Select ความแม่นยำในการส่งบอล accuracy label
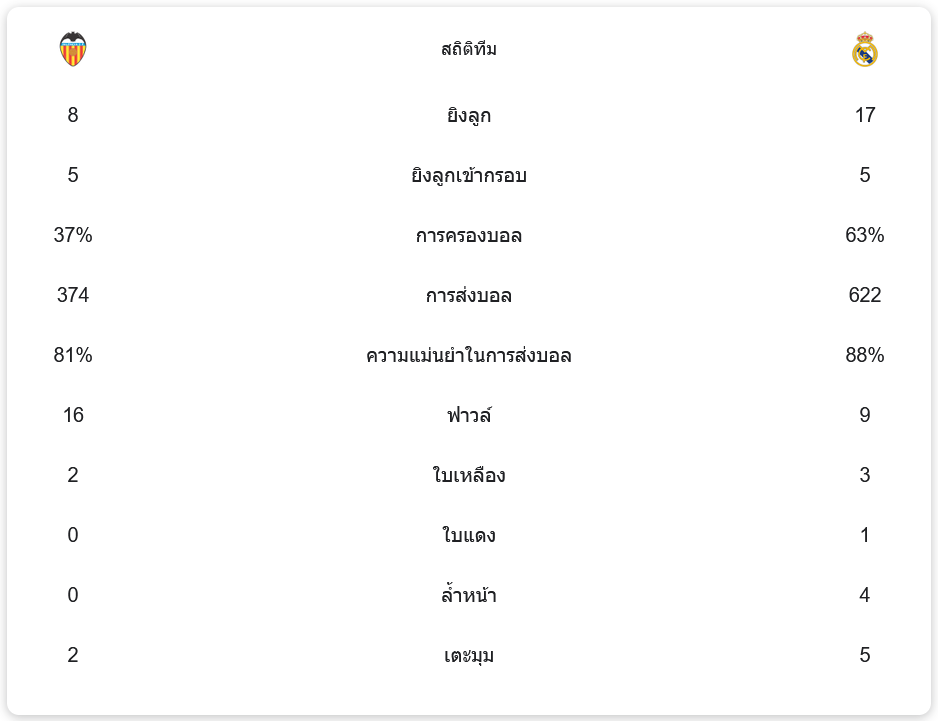938x721 pixels. pyautogui.click(x=468, y=356)
